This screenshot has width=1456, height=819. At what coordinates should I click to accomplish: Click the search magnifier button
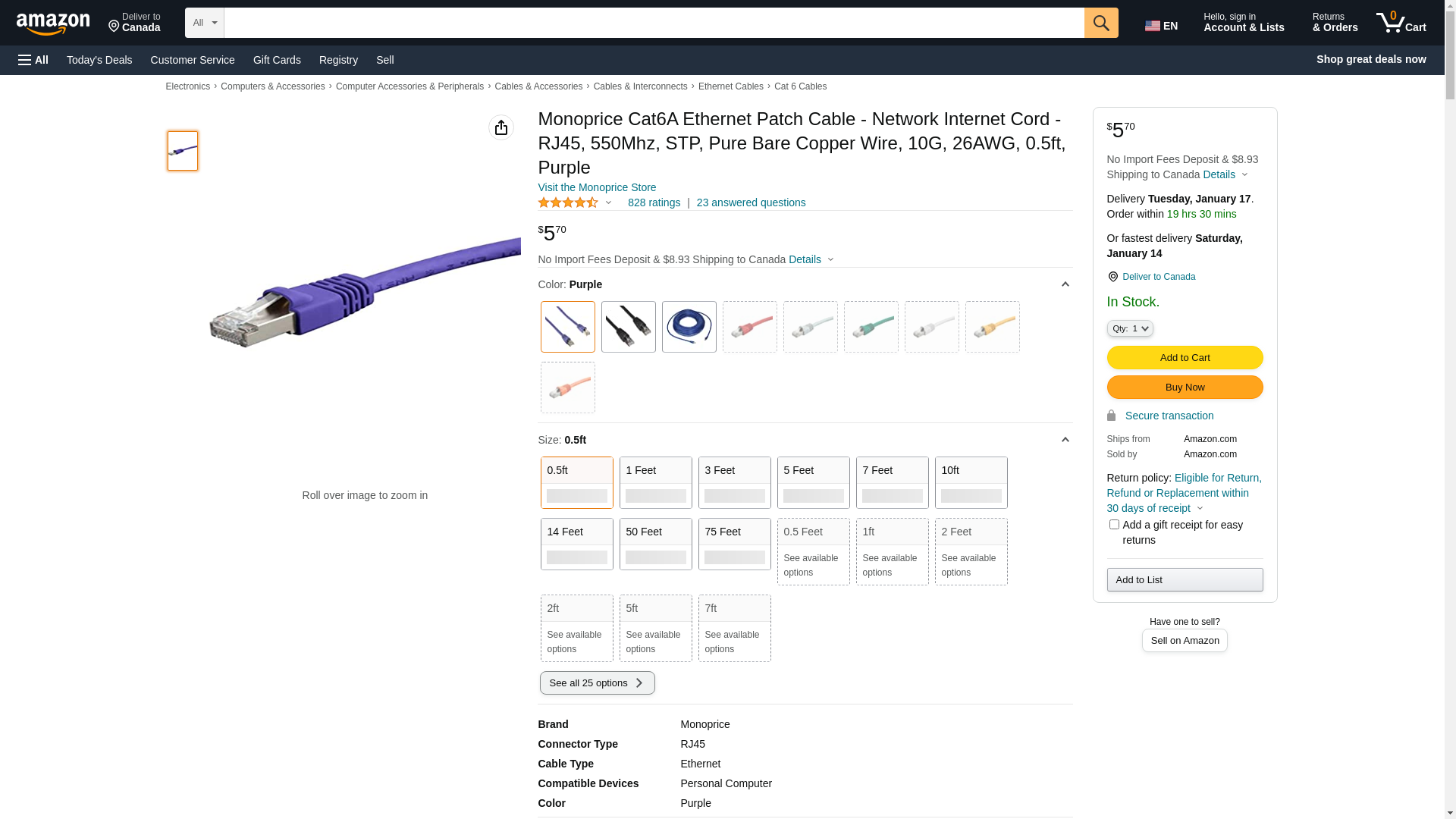(x=1100, y=23)
